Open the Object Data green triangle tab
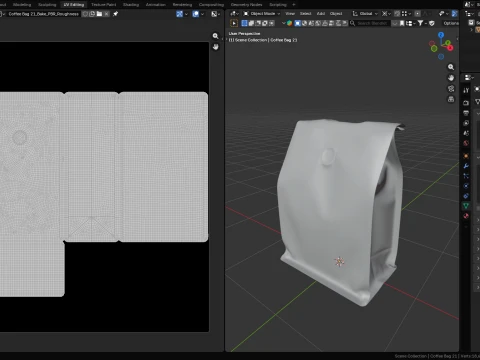480x360 pixels. (466, 206)
